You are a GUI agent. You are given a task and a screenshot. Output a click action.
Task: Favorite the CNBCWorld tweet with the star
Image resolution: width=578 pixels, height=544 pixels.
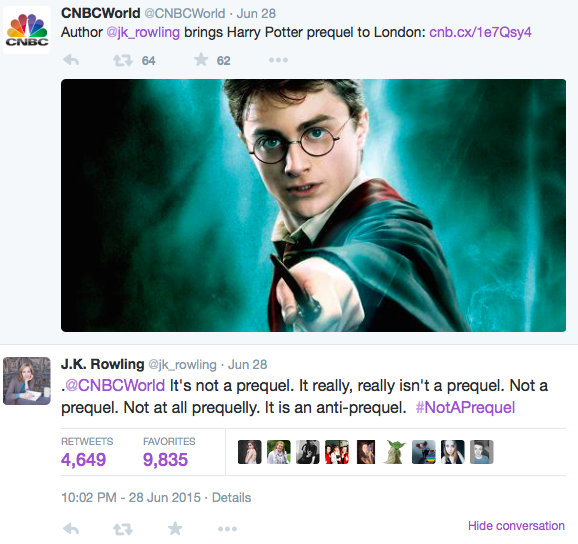(x=201, y=60)
